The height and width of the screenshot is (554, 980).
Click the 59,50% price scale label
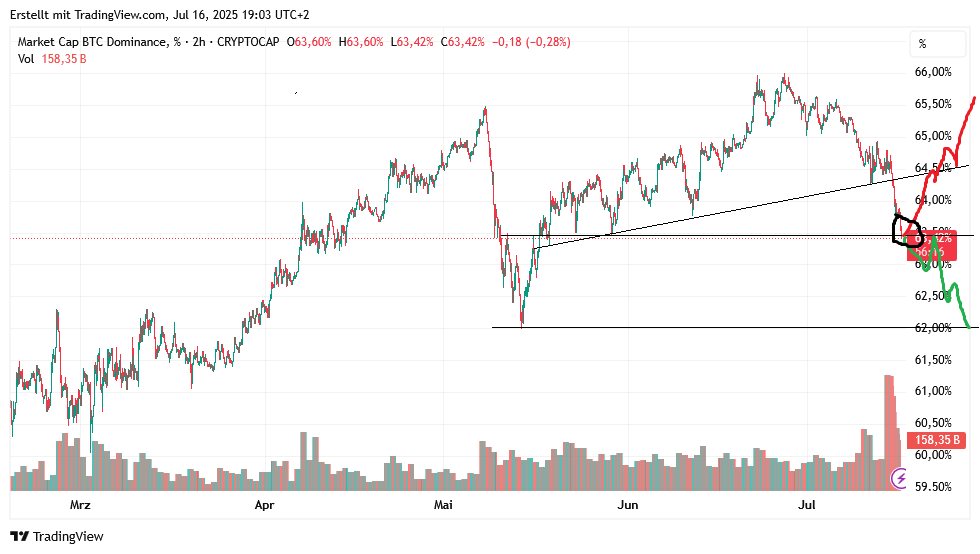[932, 487]
